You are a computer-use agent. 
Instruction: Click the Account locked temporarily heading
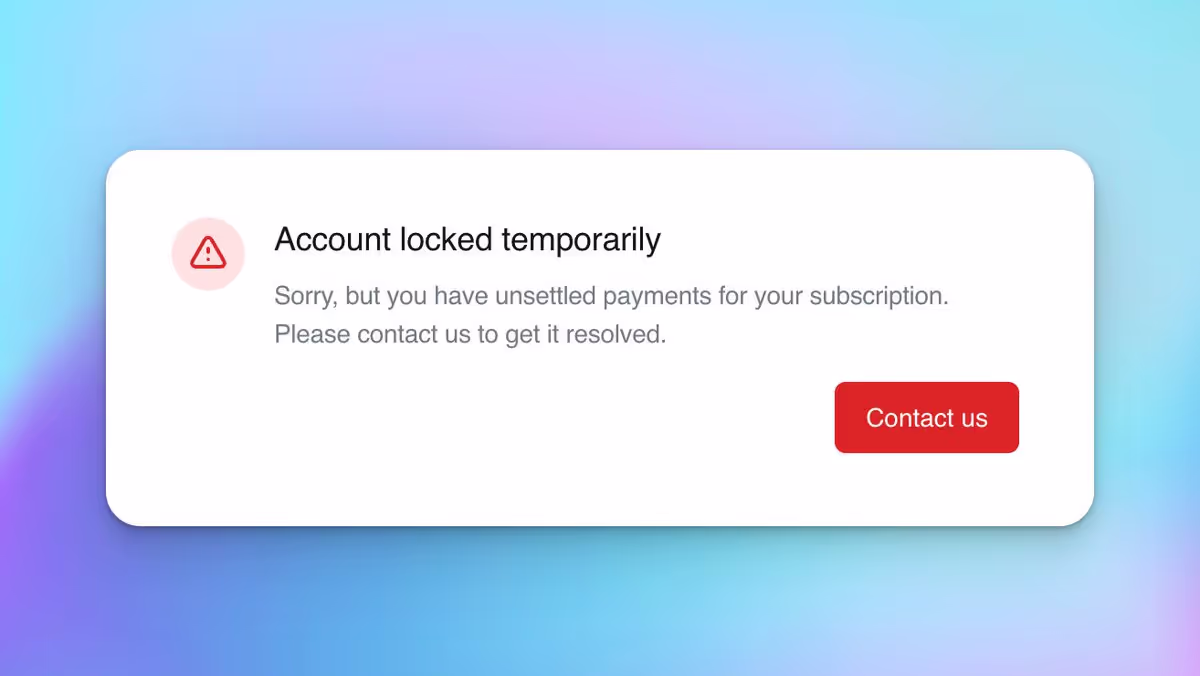coord(467,240)
